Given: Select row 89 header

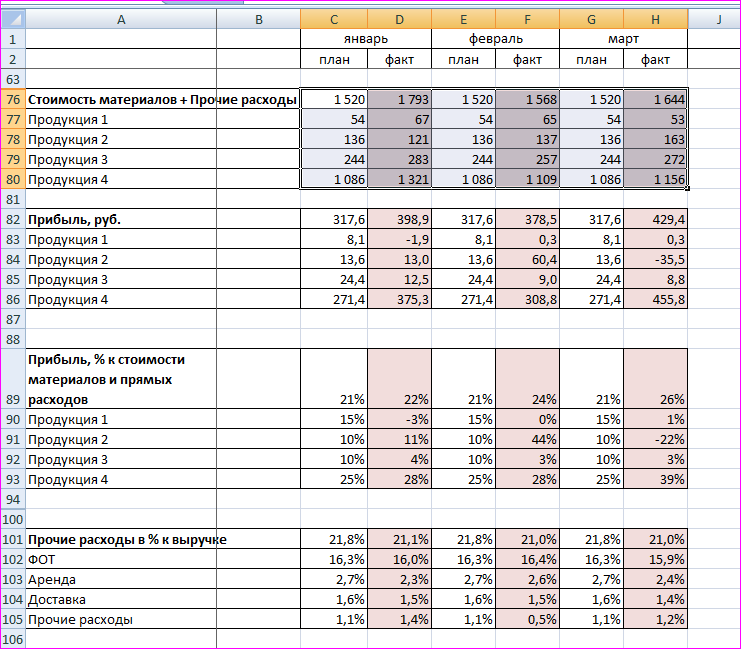Looking at the screenshot, I should 13,379.
